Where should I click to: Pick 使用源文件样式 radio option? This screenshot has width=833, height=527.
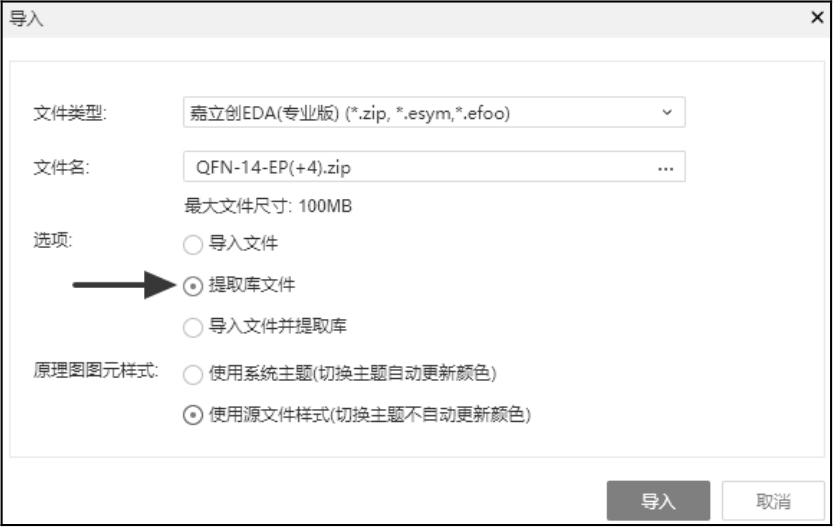[x=192, y=414]
